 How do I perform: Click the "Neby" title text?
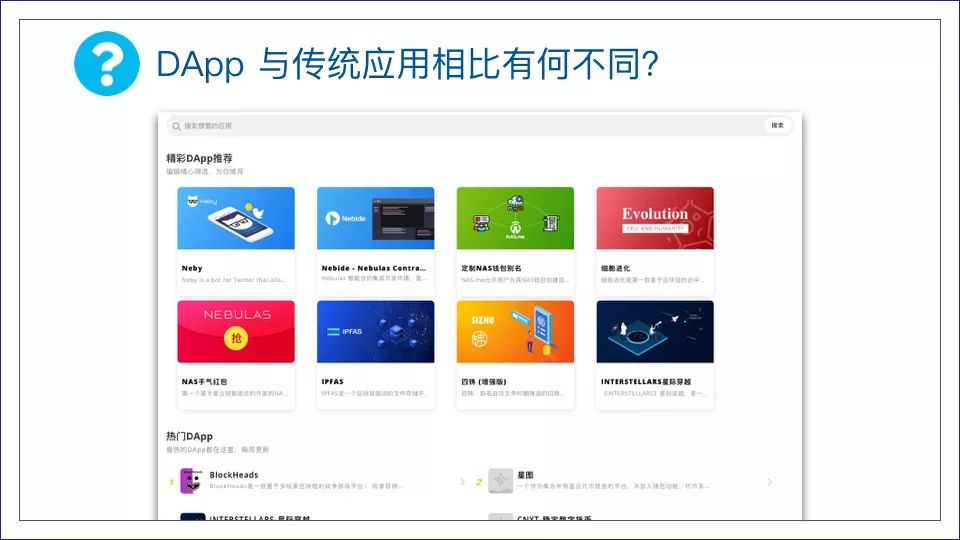(192, 268)
